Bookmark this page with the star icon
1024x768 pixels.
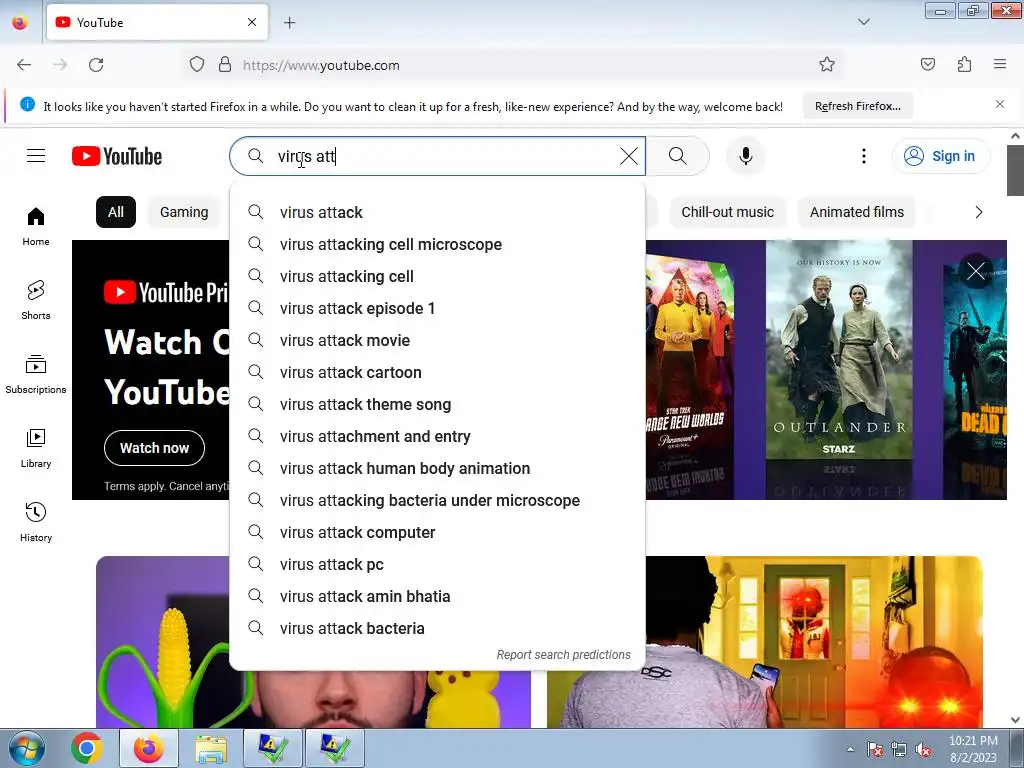click(827, 65)
